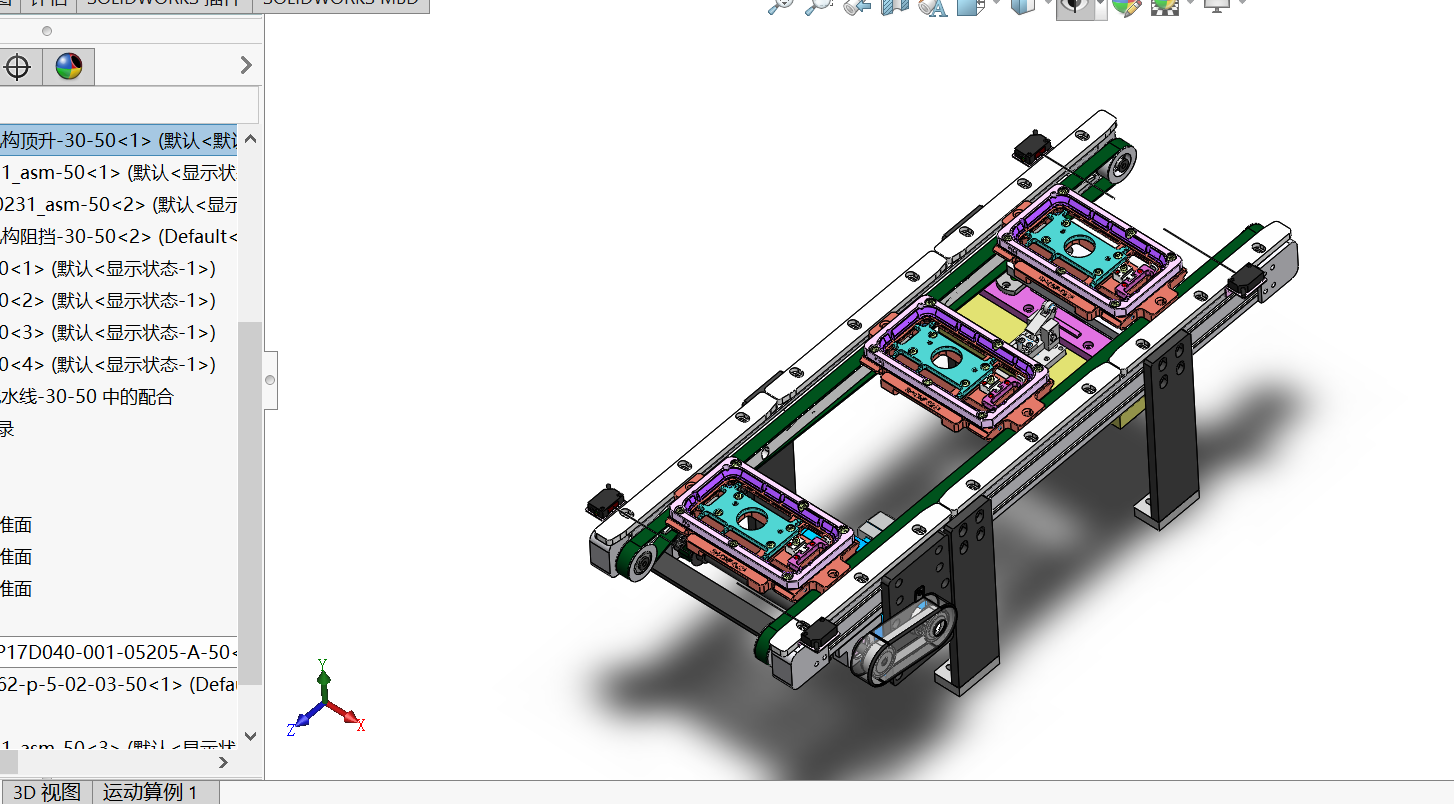1454x804 pixels.
Task: Click the feature tree vertical scrollbar thumb
Action: [x=250, y=503]
